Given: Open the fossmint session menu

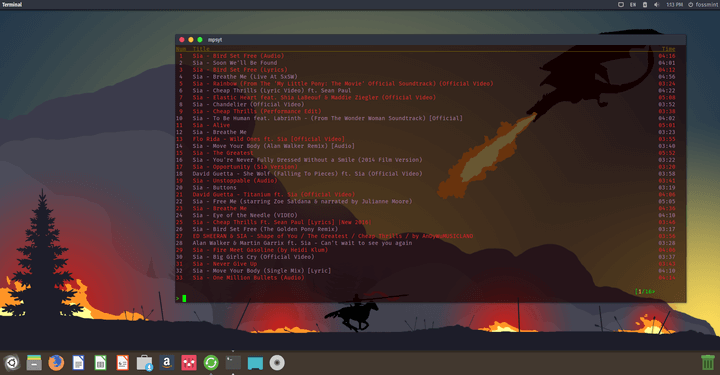Looking at the screenshot, I should coord(703,5).
